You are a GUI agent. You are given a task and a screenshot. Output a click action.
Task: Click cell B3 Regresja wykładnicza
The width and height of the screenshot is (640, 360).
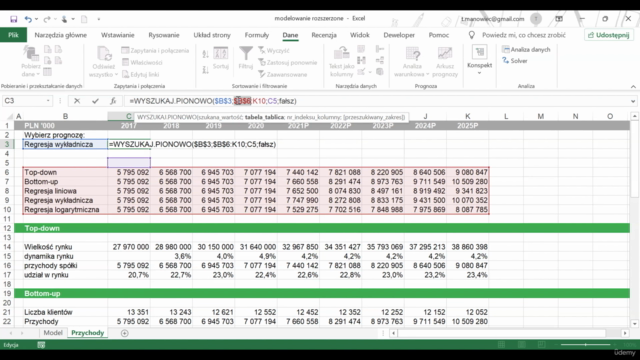(x=65, y=144)
